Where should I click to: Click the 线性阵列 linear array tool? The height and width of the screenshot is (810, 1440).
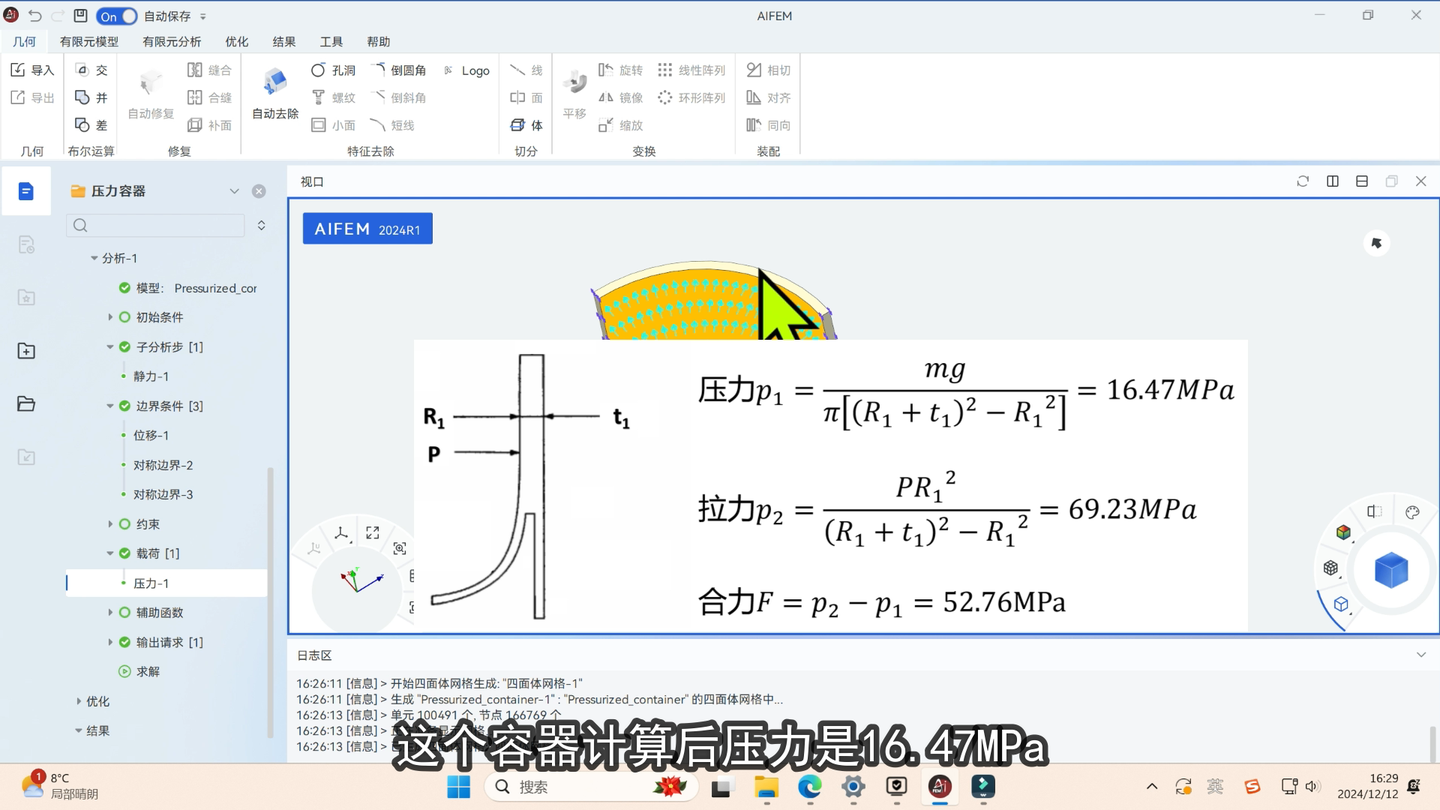click(691, 70)
